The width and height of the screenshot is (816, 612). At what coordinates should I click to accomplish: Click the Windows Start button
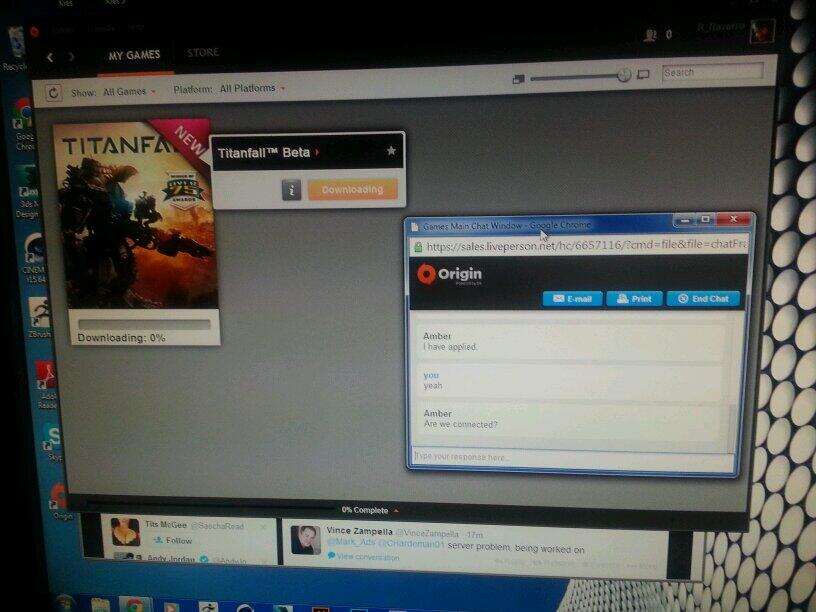(65, 604)
